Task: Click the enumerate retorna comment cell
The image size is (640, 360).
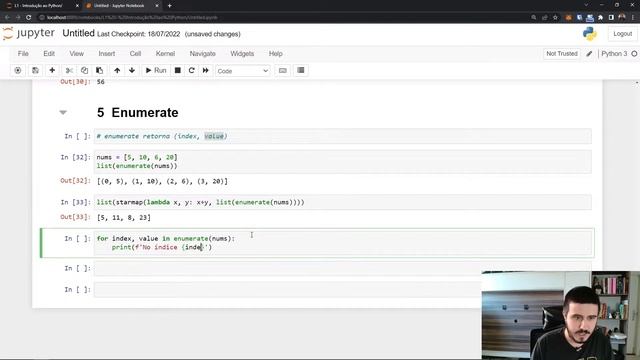Action: 342,136
